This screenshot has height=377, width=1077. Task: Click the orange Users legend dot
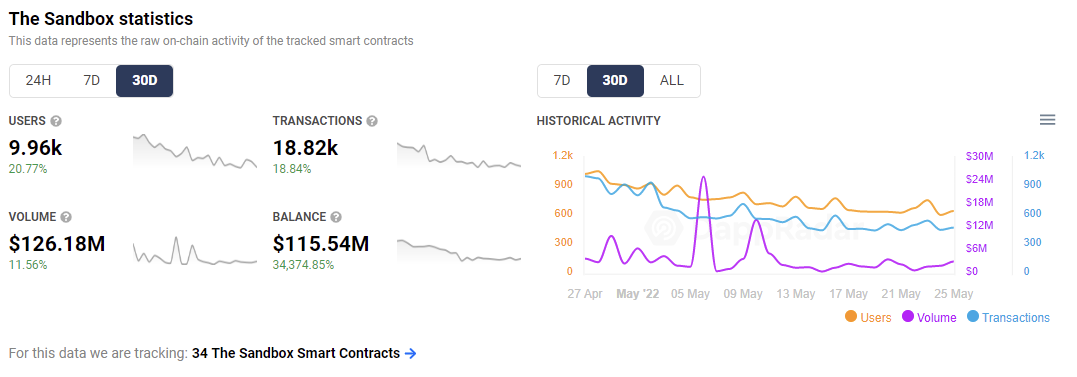pyautogui.click(x=850, y=317)
